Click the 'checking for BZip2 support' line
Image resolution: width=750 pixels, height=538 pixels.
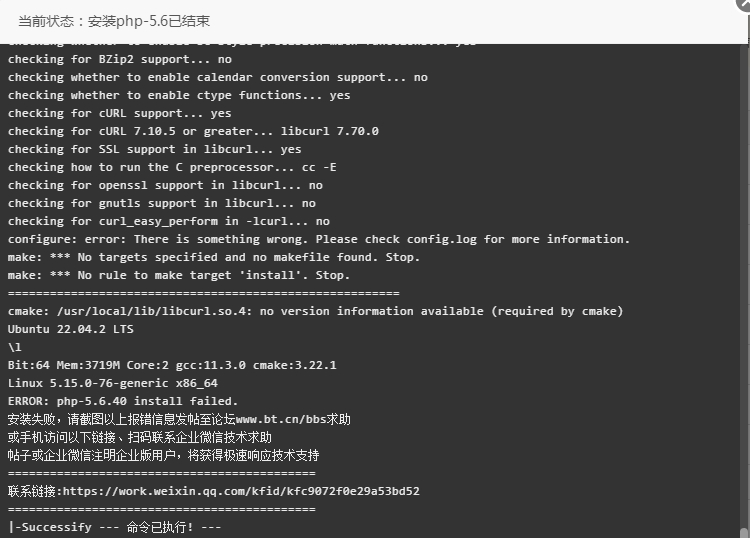click(x=120, y=59)
